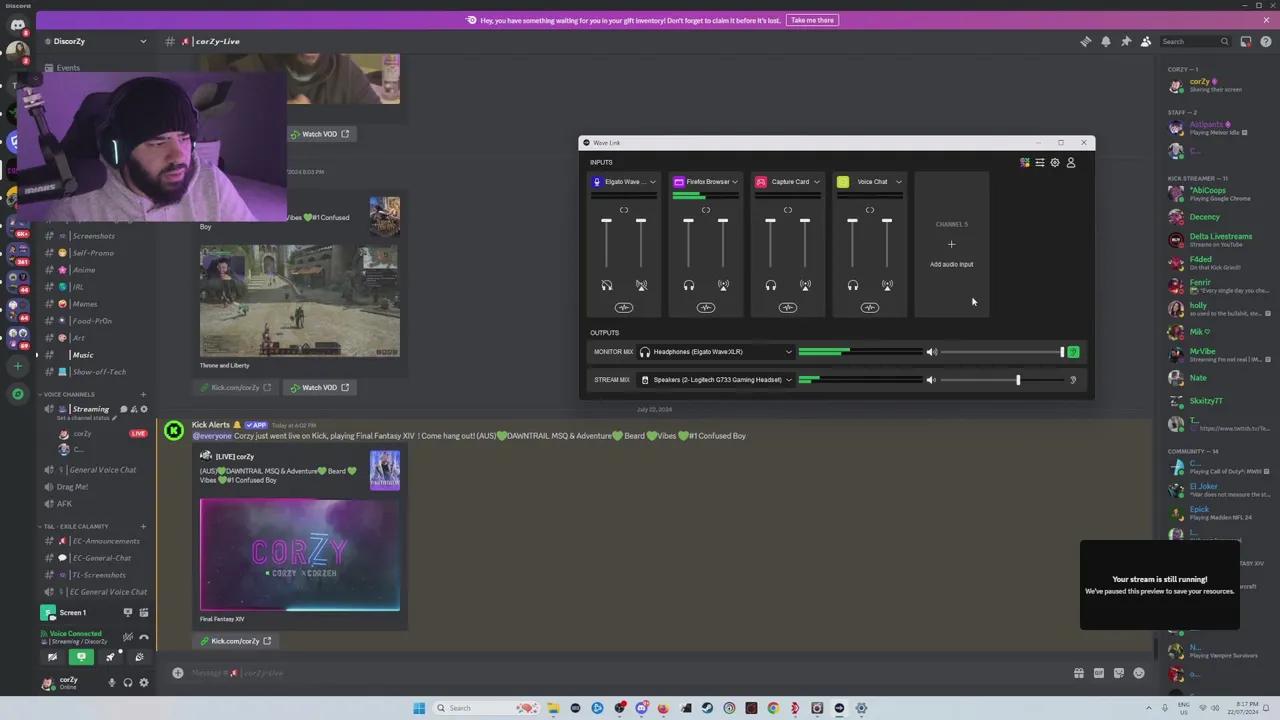Add audio input to Channel 5
1280x720 pixels.
tap(951, 244)
